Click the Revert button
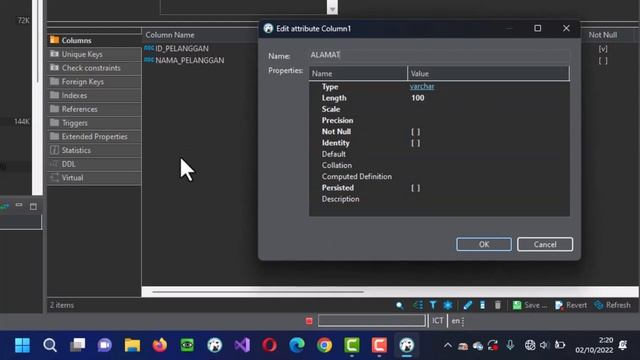 click(571, 305)
